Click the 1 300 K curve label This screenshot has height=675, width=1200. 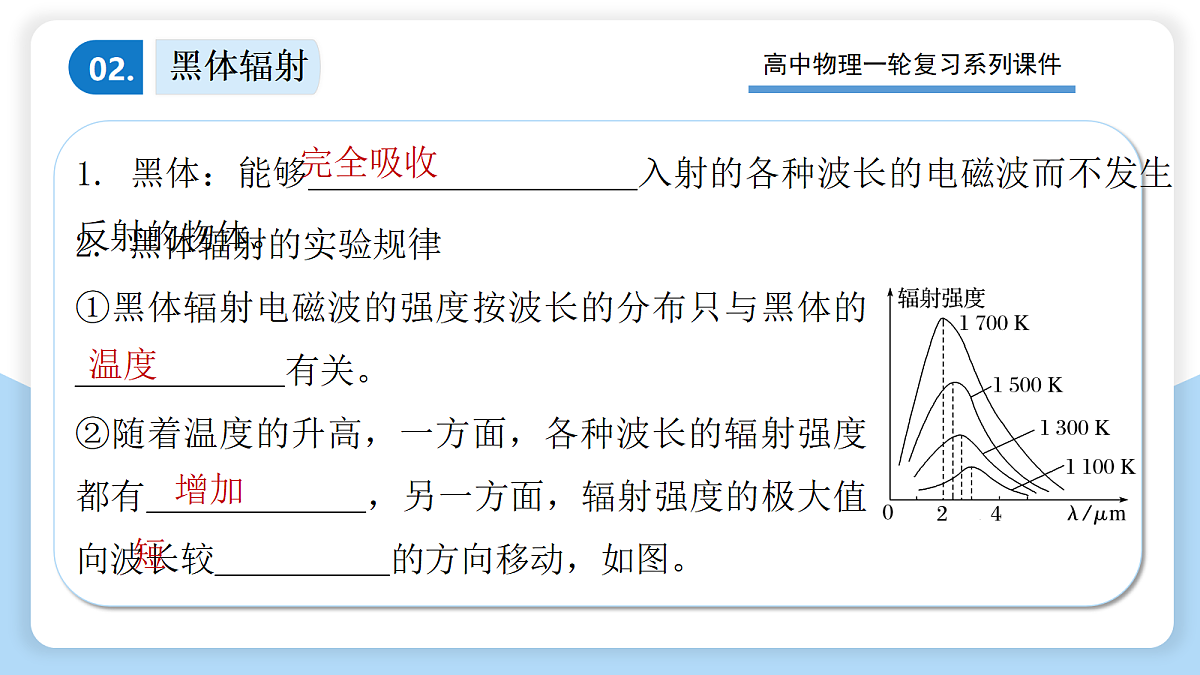(1075, 429)
